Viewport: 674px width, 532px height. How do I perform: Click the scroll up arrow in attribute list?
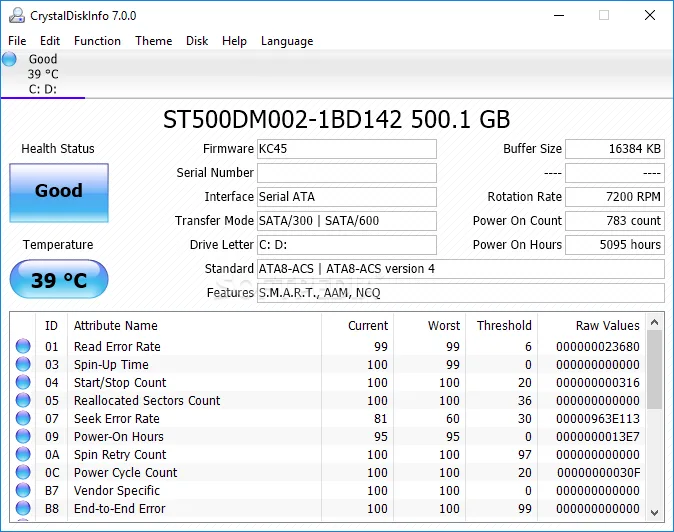click(x=655, y=322)
